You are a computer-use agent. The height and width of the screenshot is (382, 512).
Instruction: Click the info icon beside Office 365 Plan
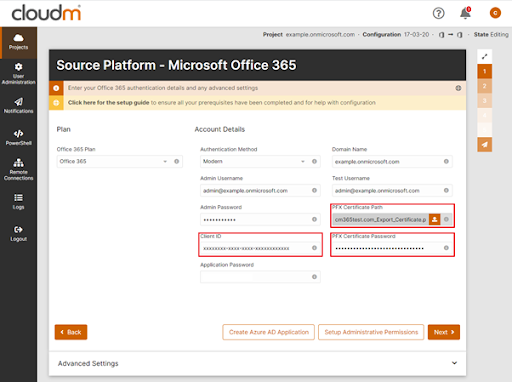(176, 161)
